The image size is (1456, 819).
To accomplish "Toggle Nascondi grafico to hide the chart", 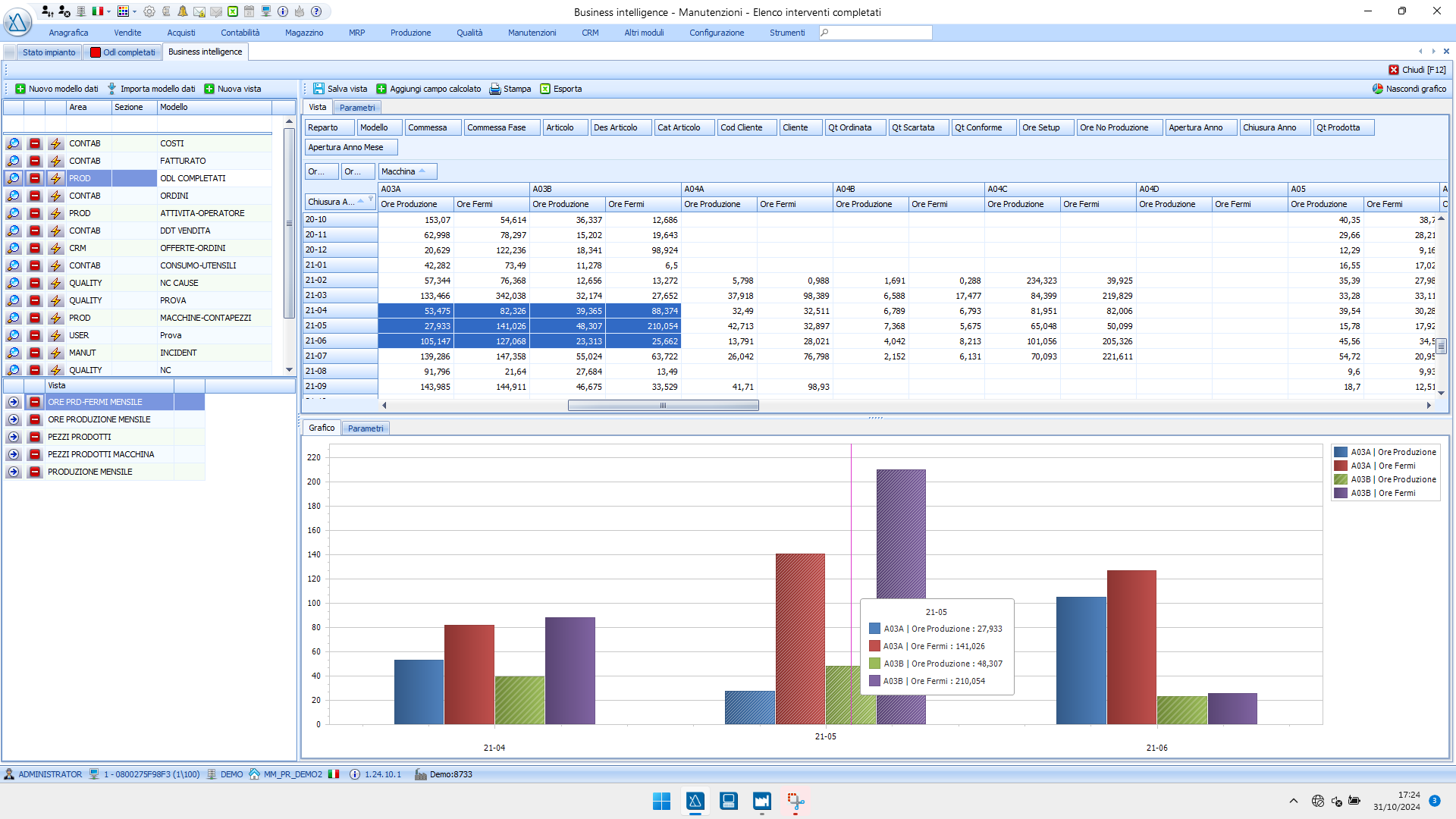I will [1409, 89].
